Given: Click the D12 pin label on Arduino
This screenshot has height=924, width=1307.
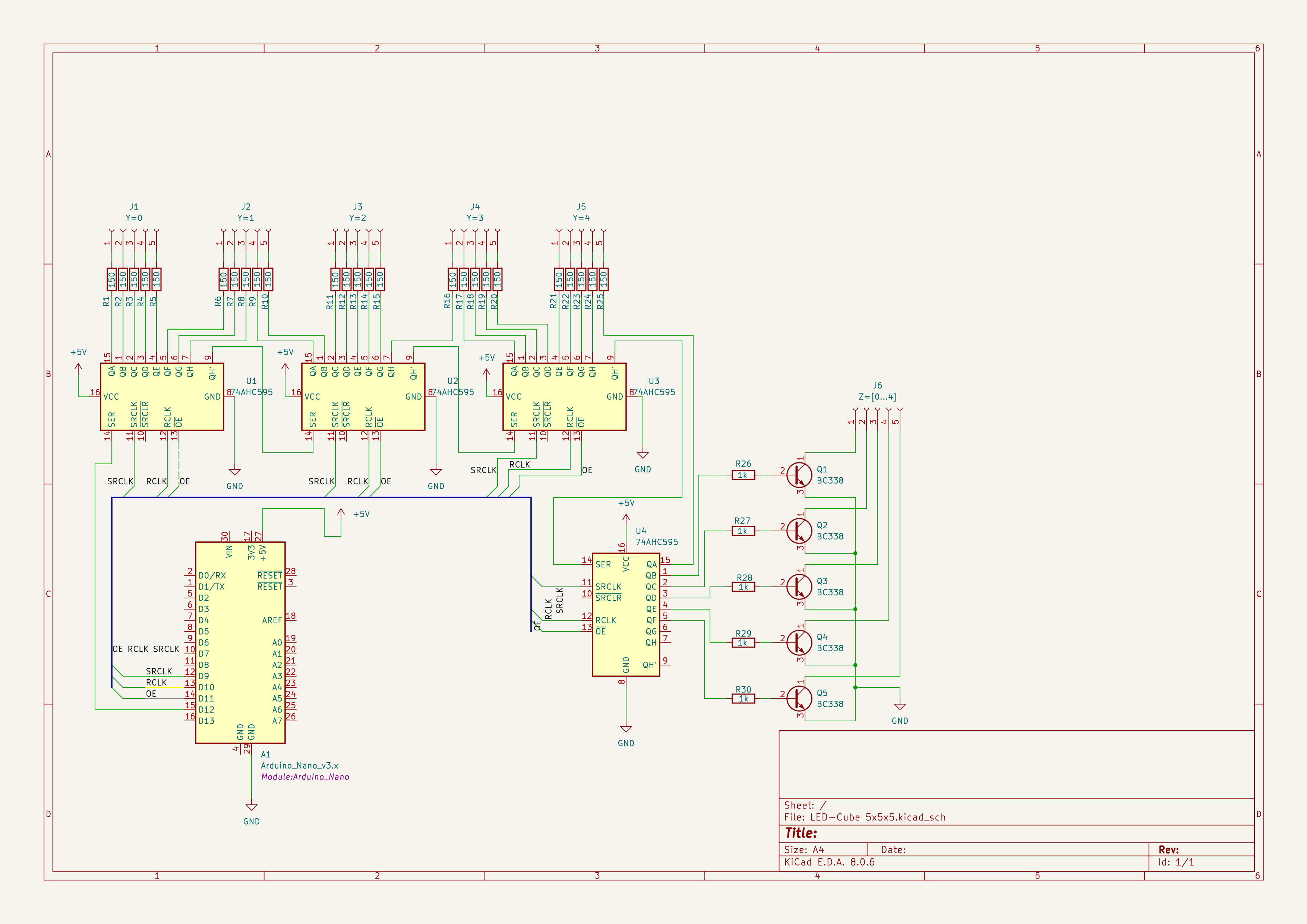Looking at the screenshot, I should [206, 709].
